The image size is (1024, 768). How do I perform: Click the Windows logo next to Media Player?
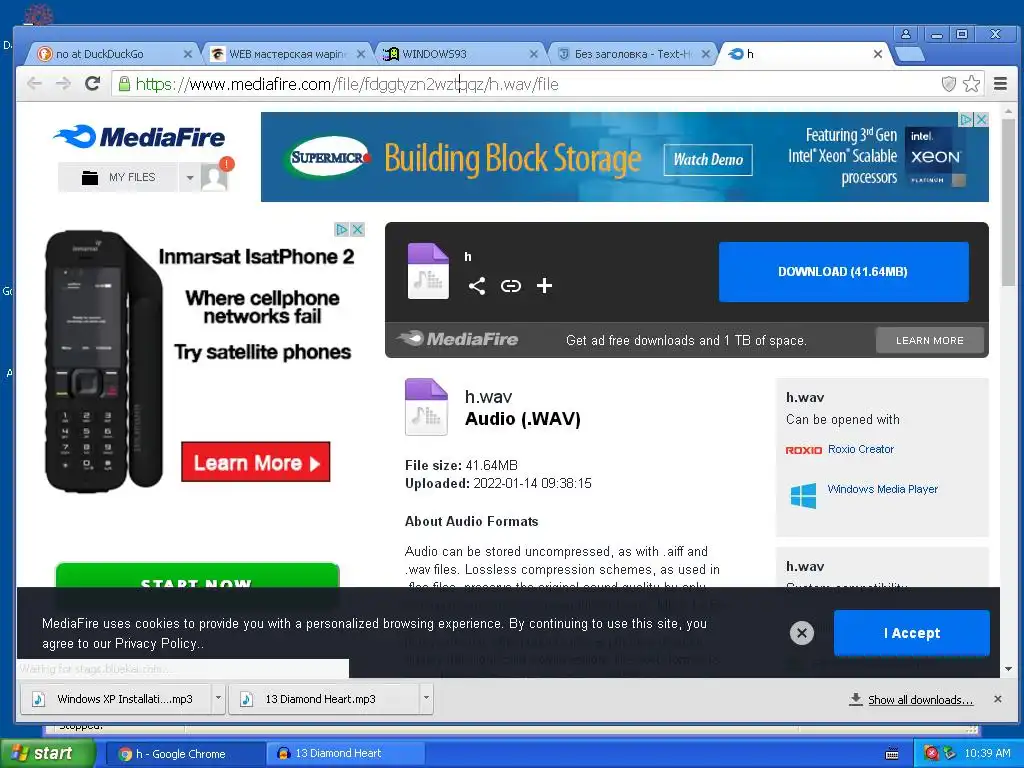click(x=803, y=495)
